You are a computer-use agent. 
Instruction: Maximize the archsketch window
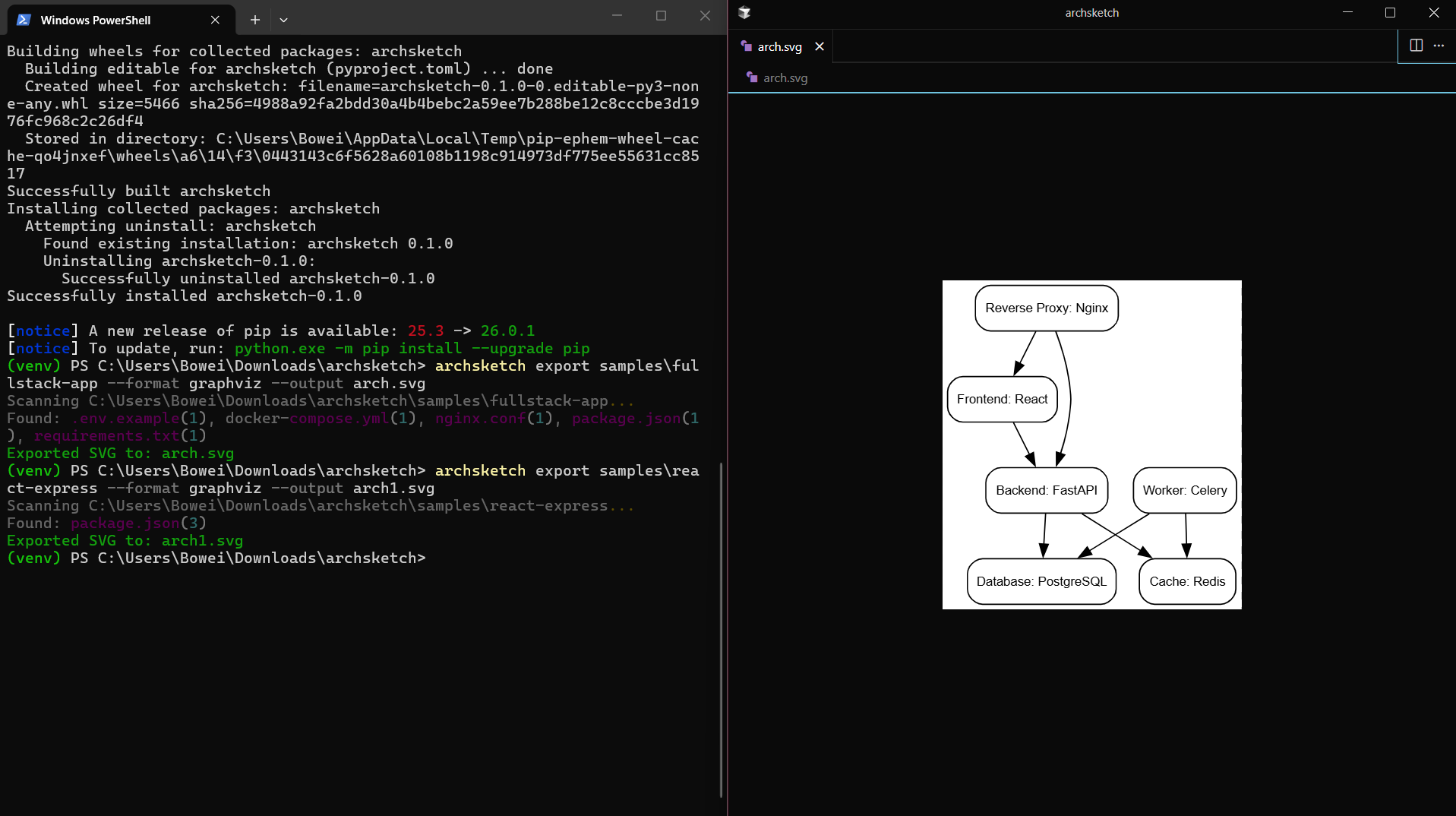tap(1390, 12)
